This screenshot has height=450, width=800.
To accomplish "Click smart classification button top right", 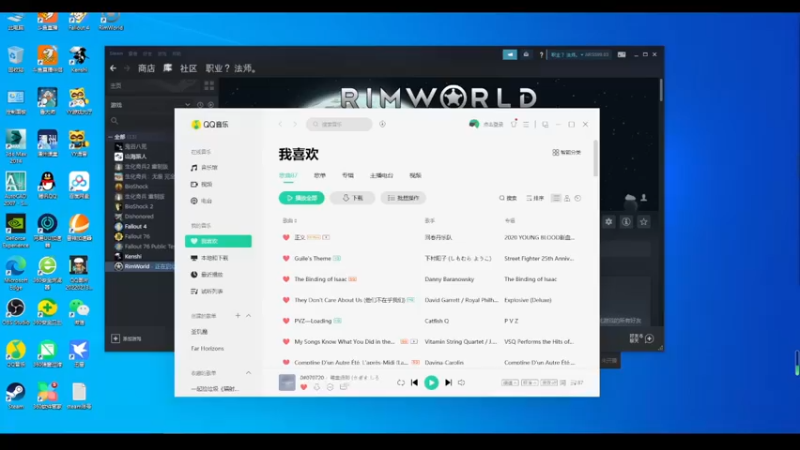I will tap(566, 153).
